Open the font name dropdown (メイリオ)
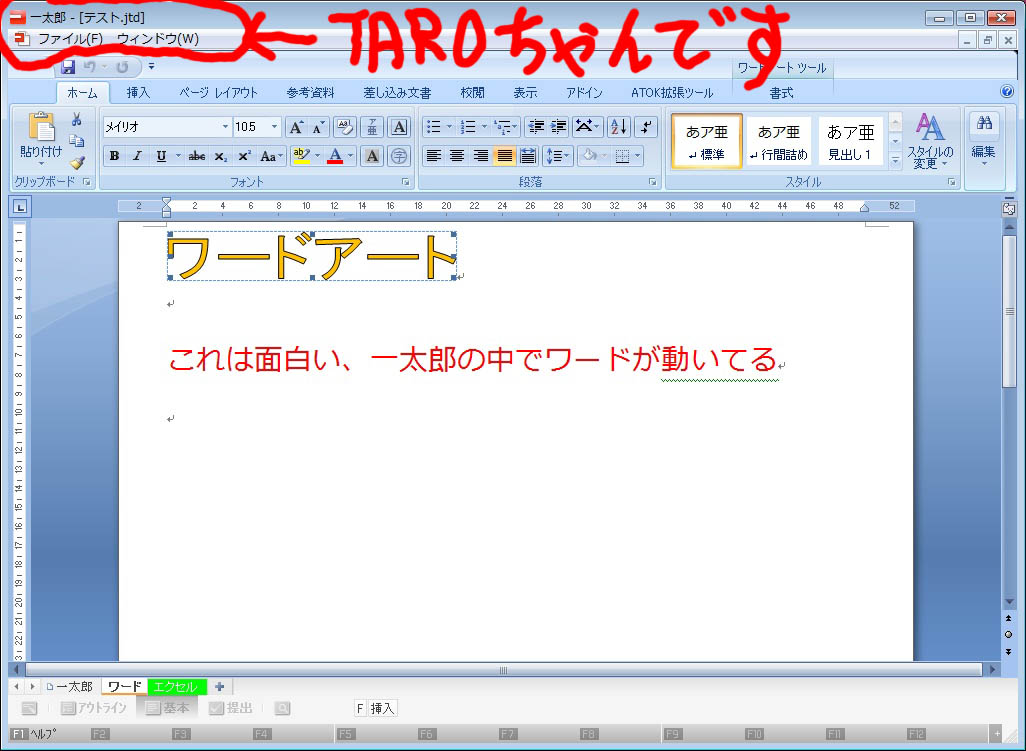Image resolution: width=1026 pixels, height=751 pixels. pyautogui.click(x=225, y=126)
